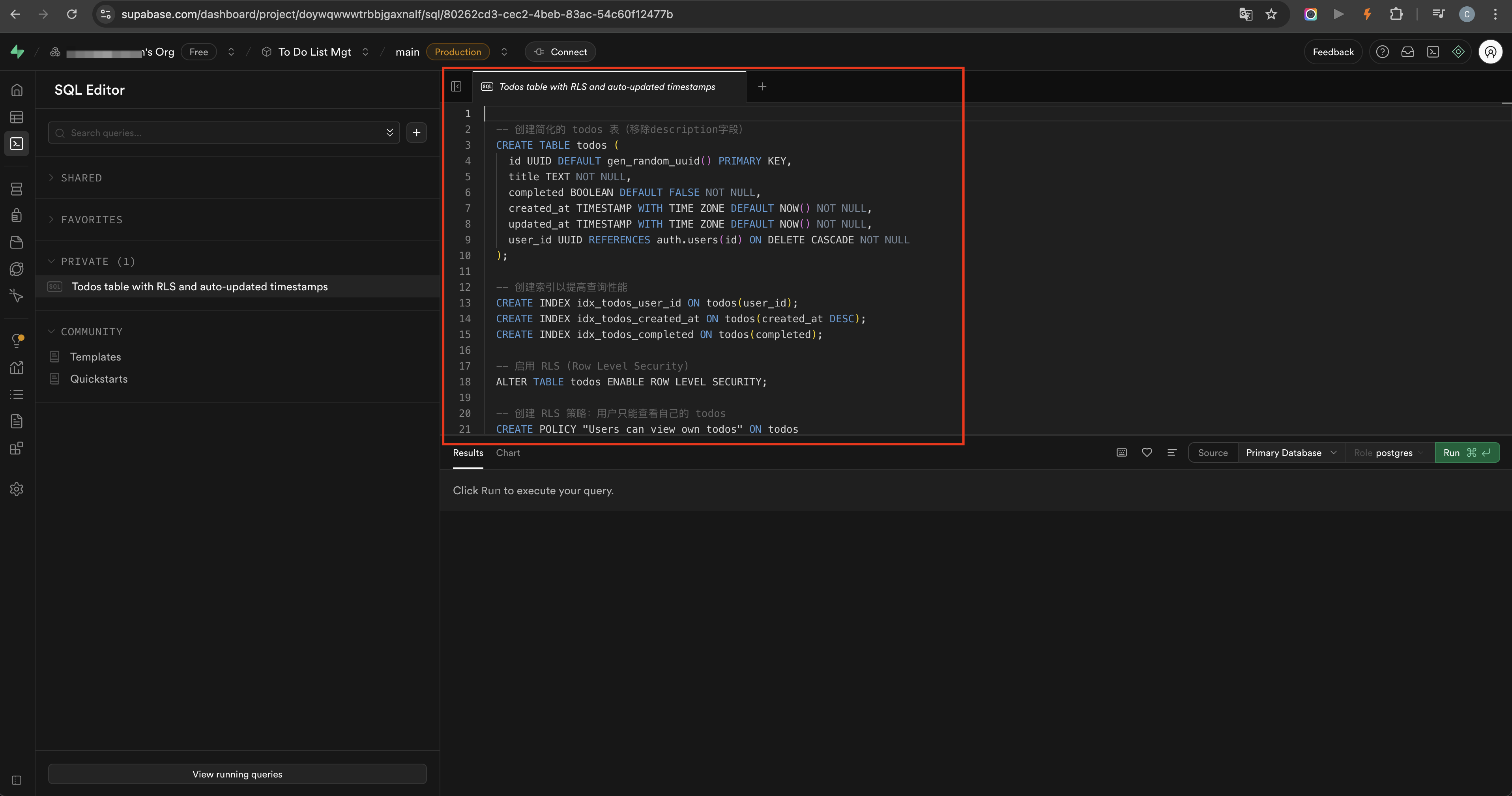Open the inline SQL terminal icon in header
Viewport: 1512px width, 796px height.
click(1433, 52)
